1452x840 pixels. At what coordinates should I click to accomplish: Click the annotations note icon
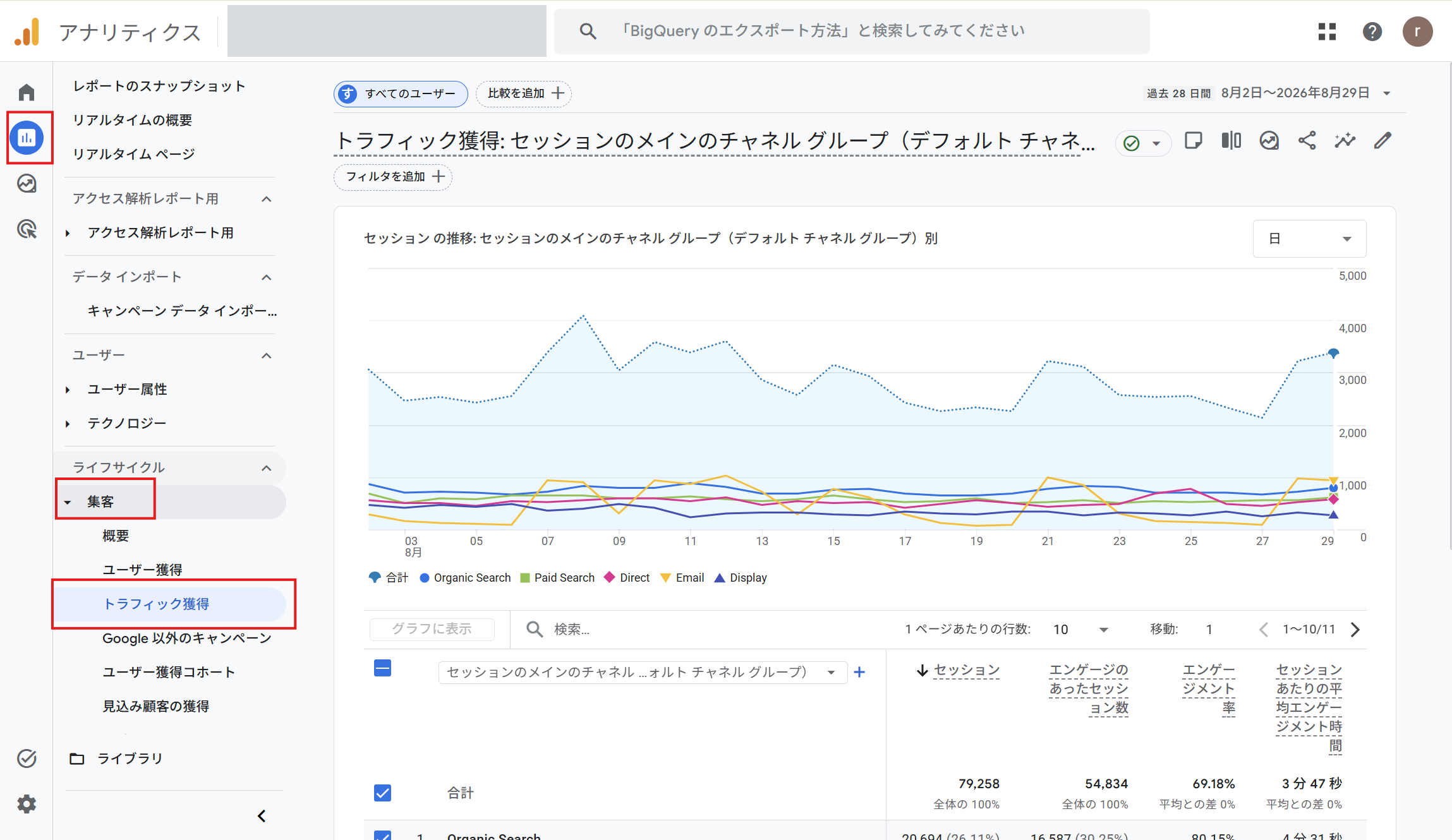point(1194,140)
